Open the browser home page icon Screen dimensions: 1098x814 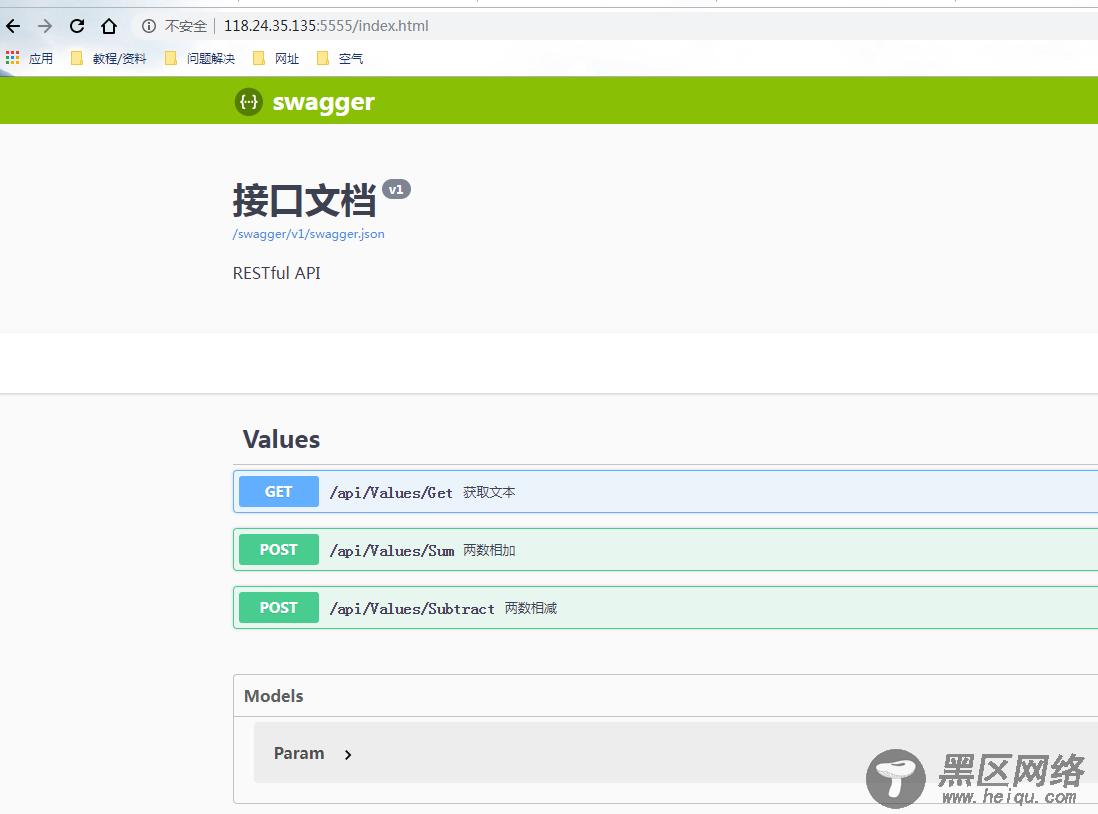tap(109, 27)
